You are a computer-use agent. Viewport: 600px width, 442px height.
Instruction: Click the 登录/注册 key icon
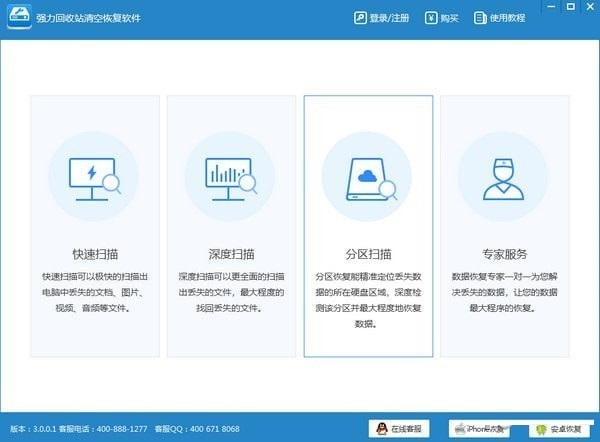(360, 18)
